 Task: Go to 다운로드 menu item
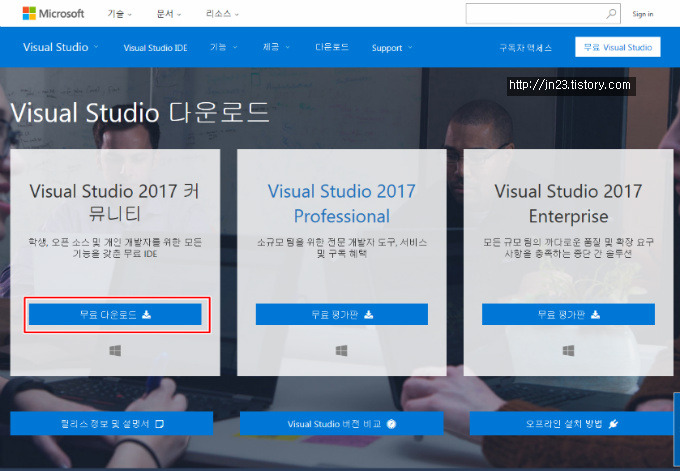click(332, 47)
